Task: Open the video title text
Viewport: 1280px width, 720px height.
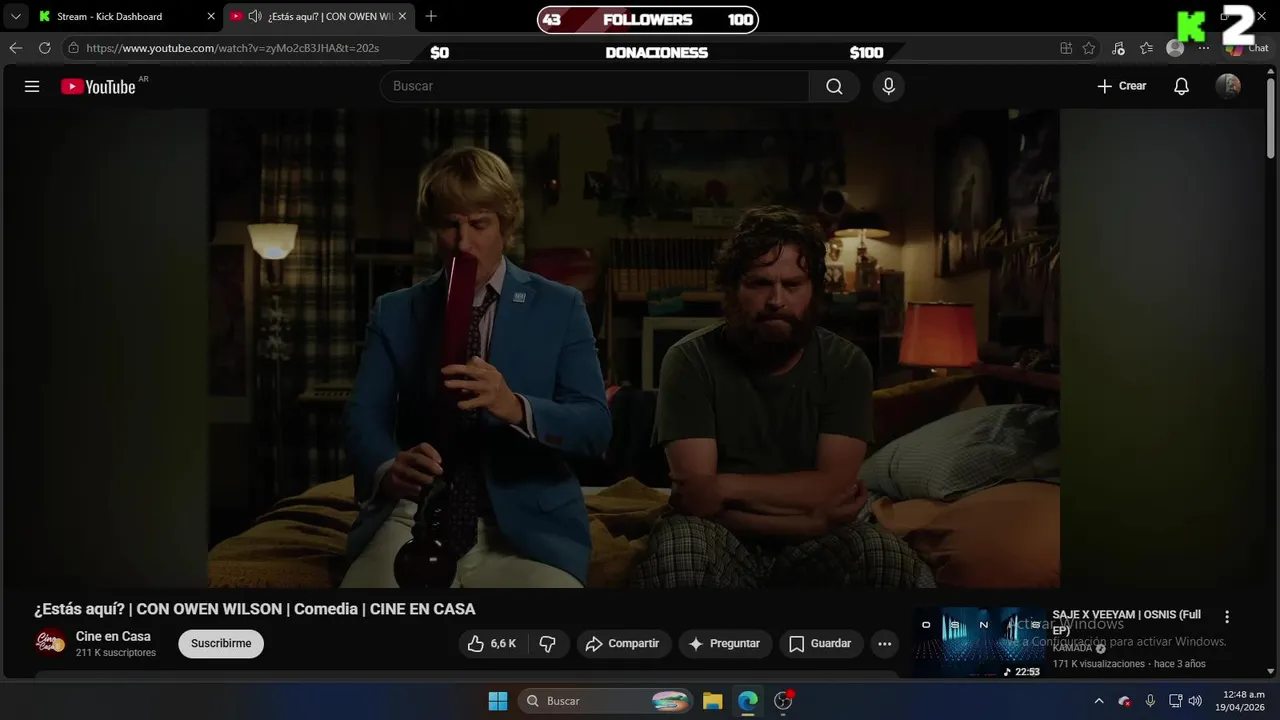Action: [x=255, y=609]
